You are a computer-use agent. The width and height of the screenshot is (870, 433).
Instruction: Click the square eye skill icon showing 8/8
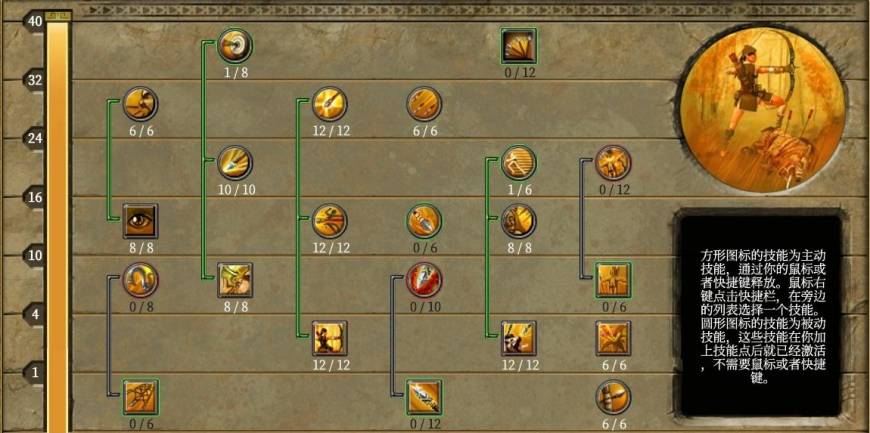coord(140,221)
